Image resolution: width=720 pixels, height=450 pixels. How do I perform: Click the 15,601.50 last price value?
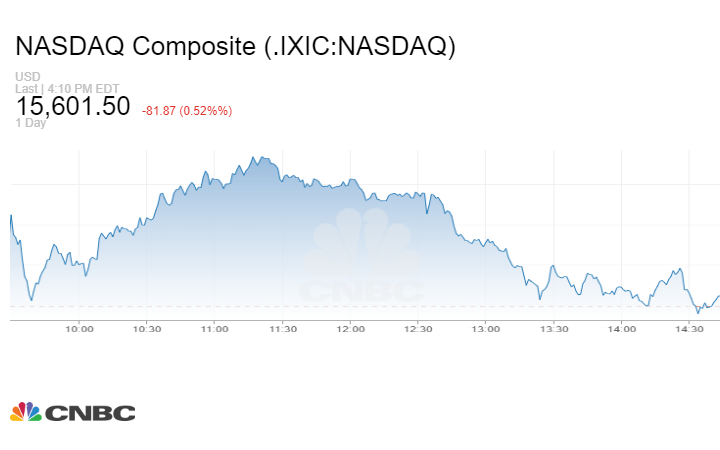tap(72, 106)
